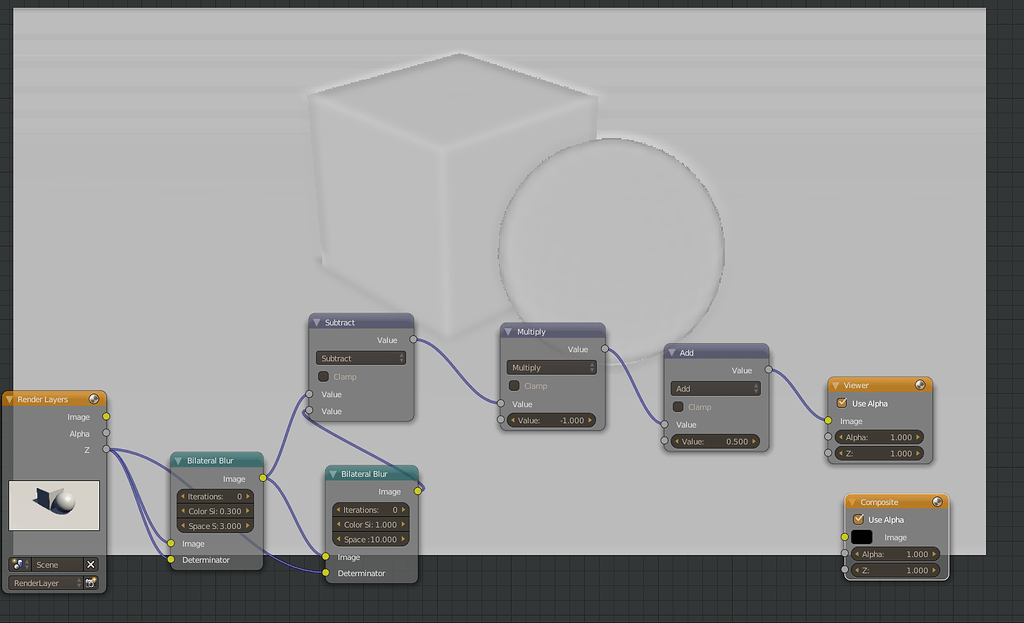Click the Space S: 3.000 field
Viewport: 1024px width, 623px height.
215,526
